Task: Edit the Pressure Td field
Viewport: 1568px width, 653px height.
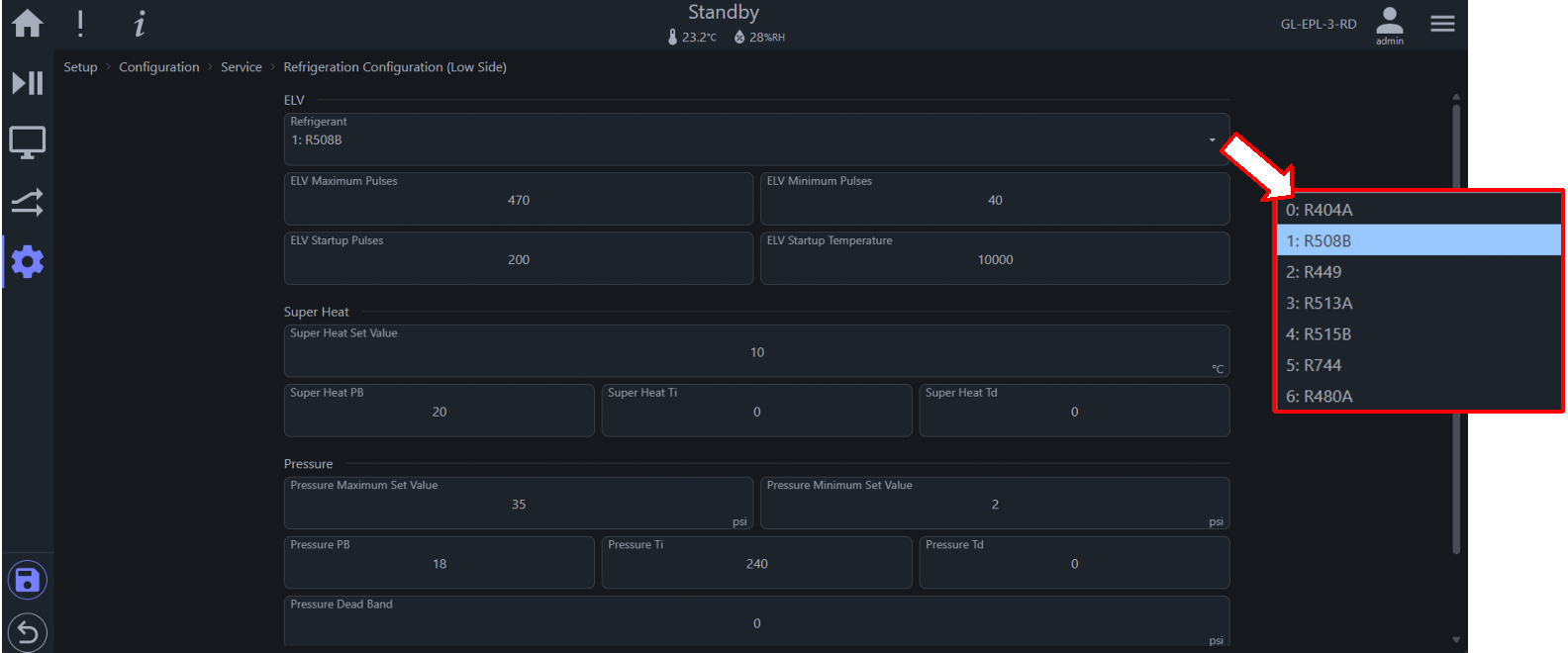Action: (x=1074, y=563)
